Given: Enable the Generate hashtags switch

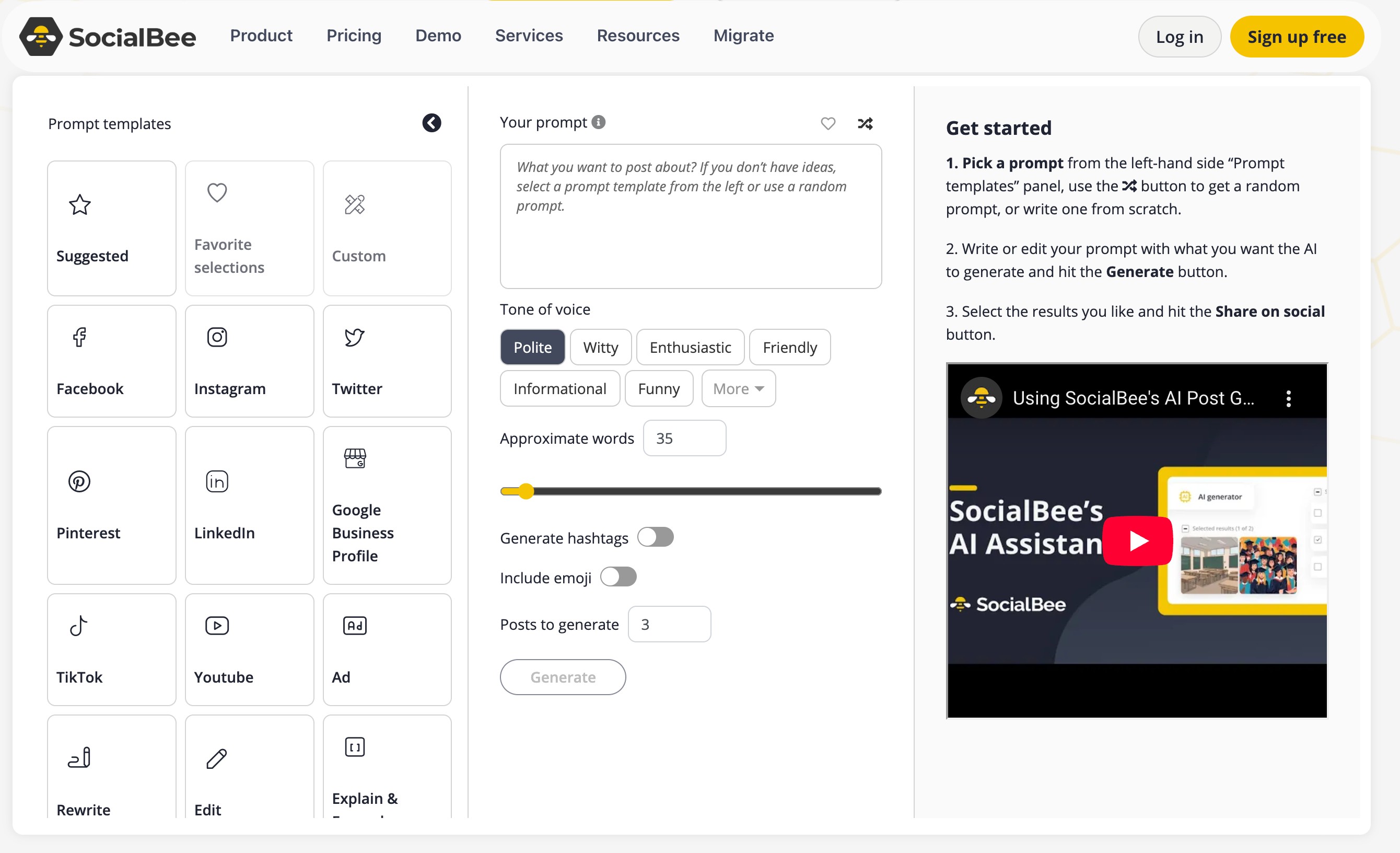Looking at the screenshot, I should [x=655, y=537].
